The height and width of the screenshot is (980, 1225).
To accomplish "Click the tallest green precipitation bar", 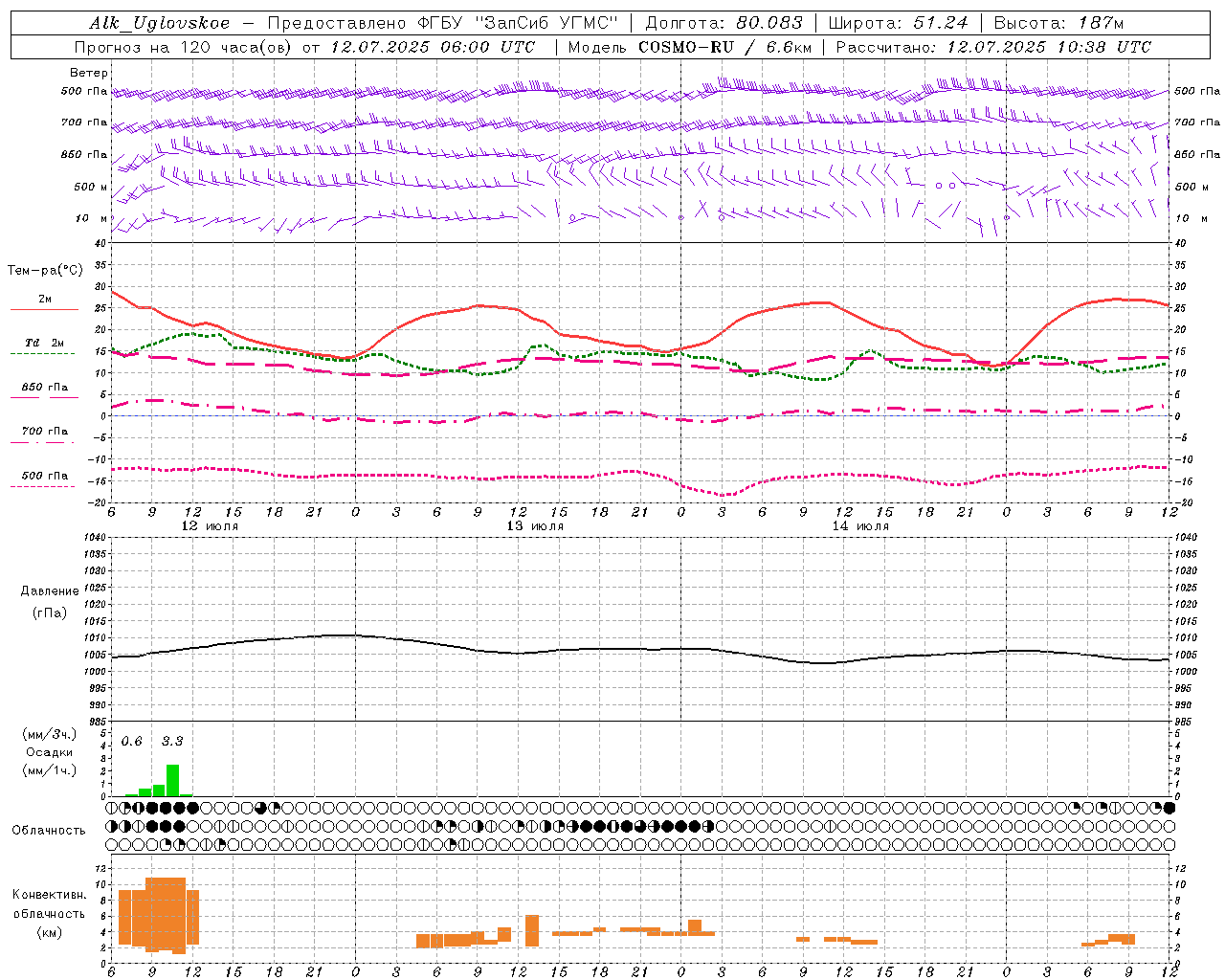I will [x=173, y=780].
